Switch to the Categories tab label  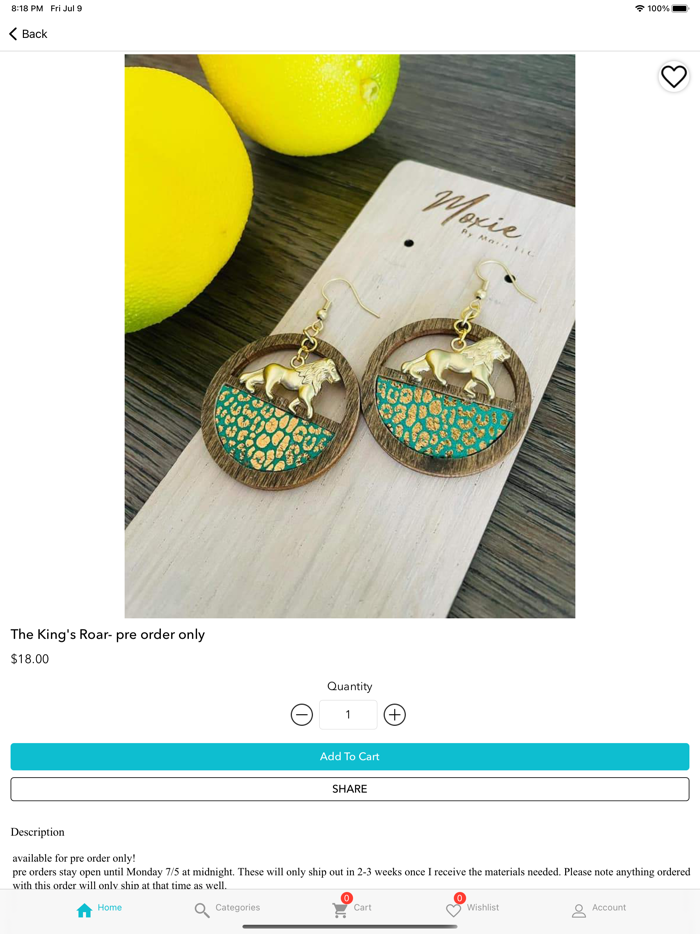tap(238, 907)
